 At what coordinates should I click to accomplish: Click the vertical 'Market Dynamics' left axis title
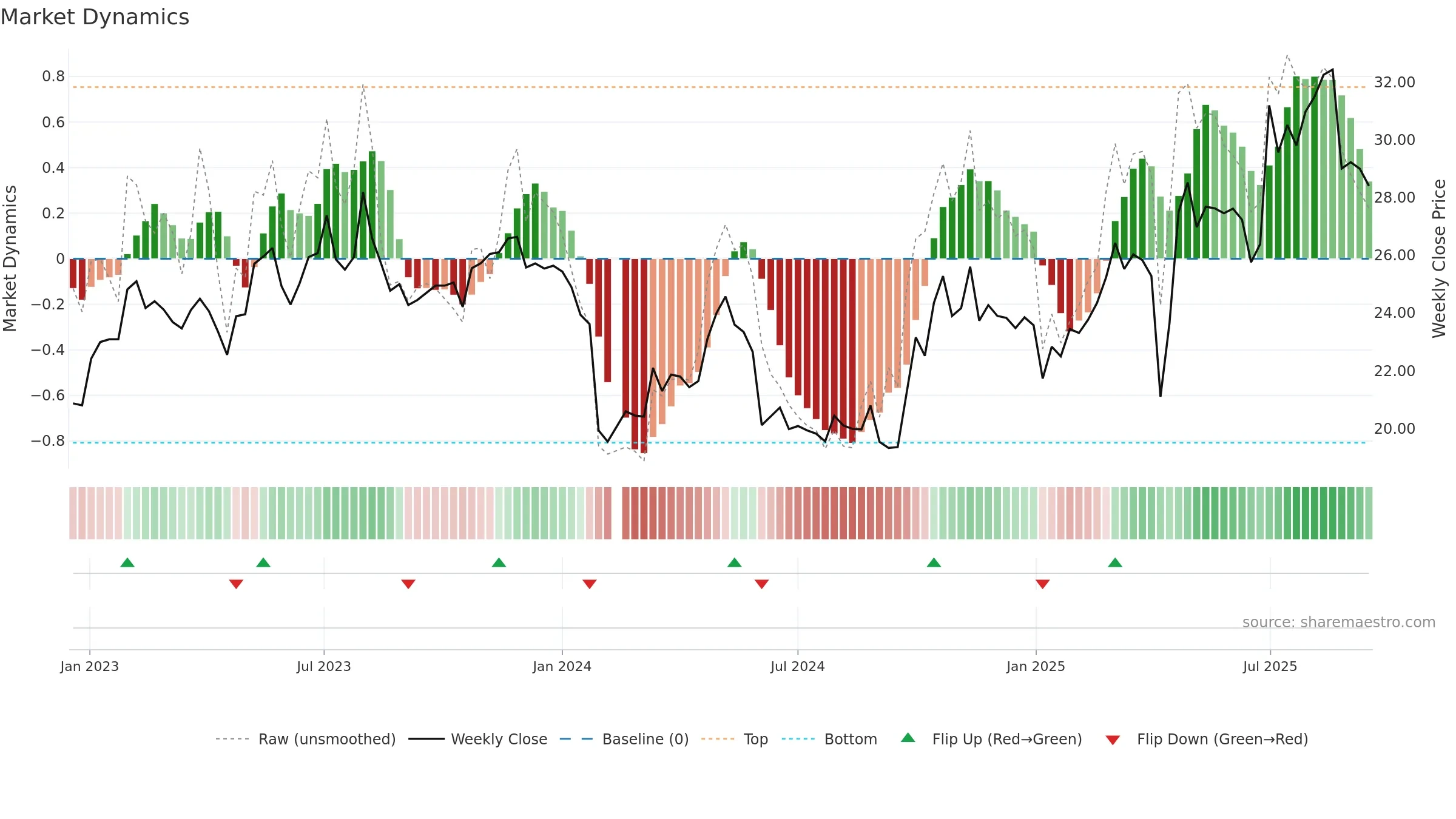tap(10, 258)
